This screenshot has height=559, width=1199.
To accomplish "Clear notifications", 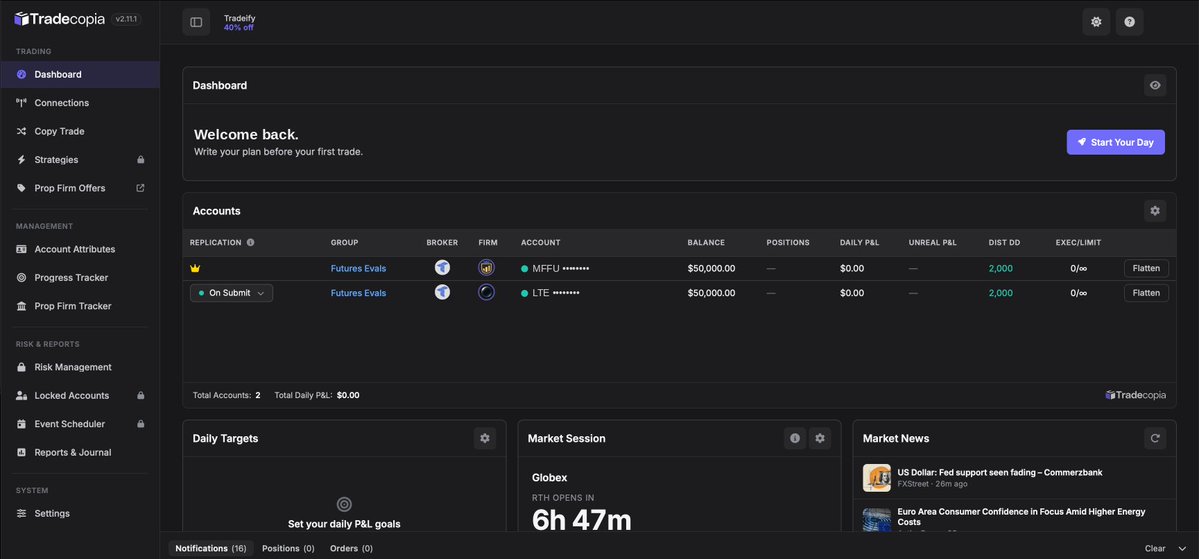I will 1155,548.
